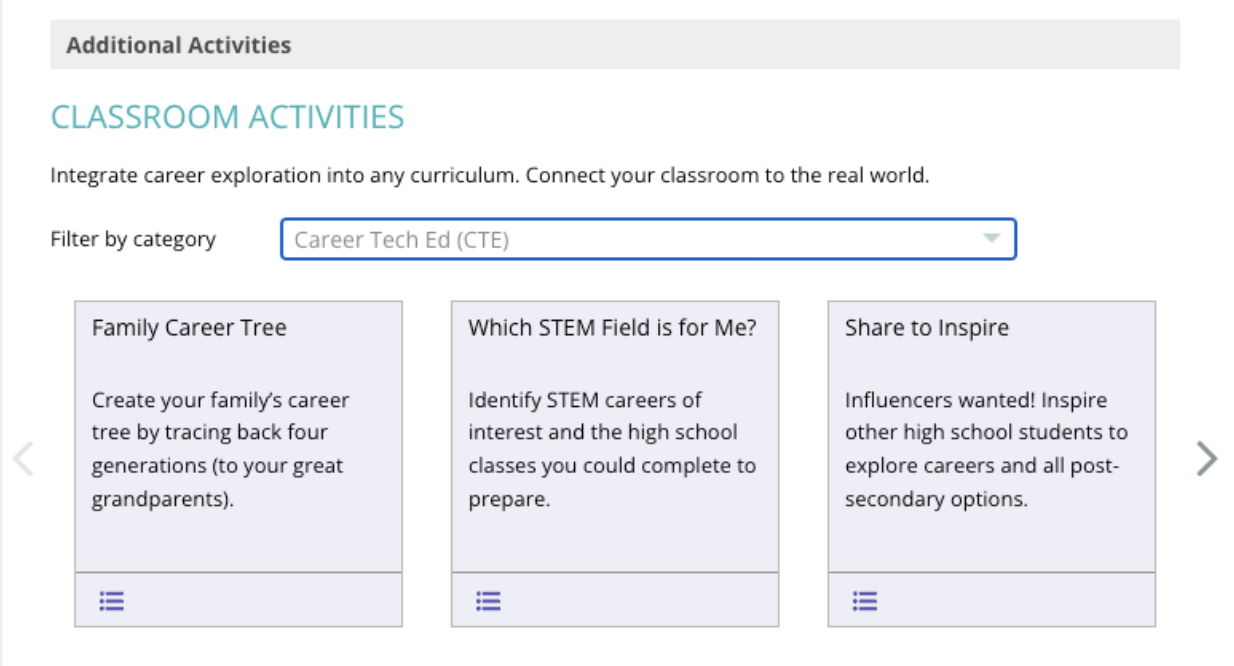Click the list icon under Share to Inspire

[x=865, y=601]
